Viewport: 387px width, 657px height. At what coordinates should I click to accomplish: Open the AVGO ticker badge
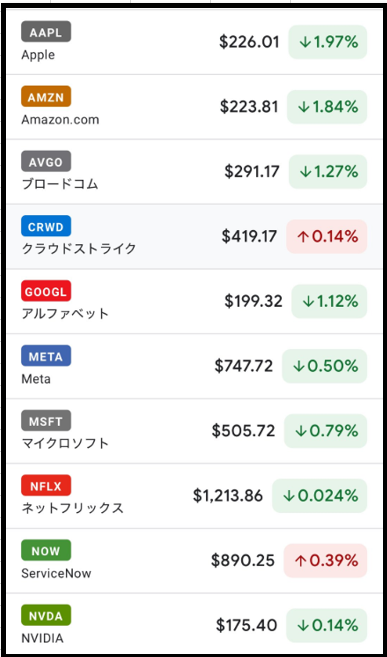click(46, 161)
